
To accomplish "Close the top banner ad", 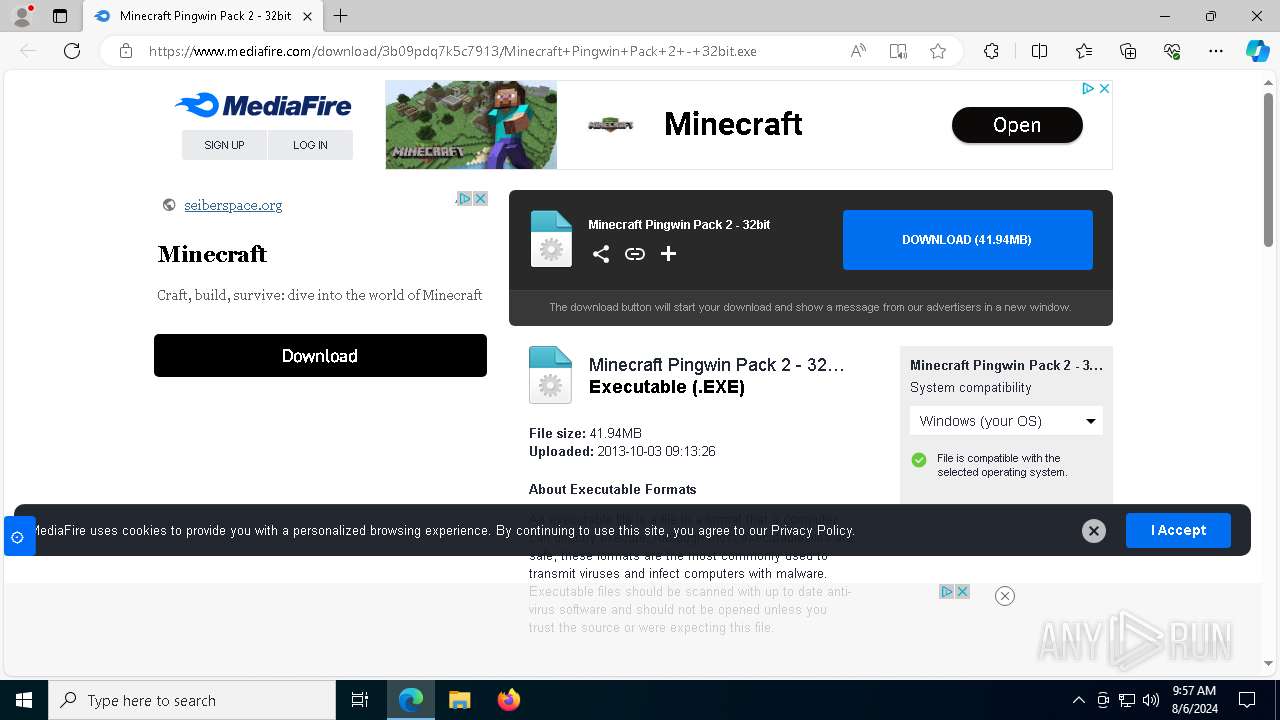I will pos(1104,89).
